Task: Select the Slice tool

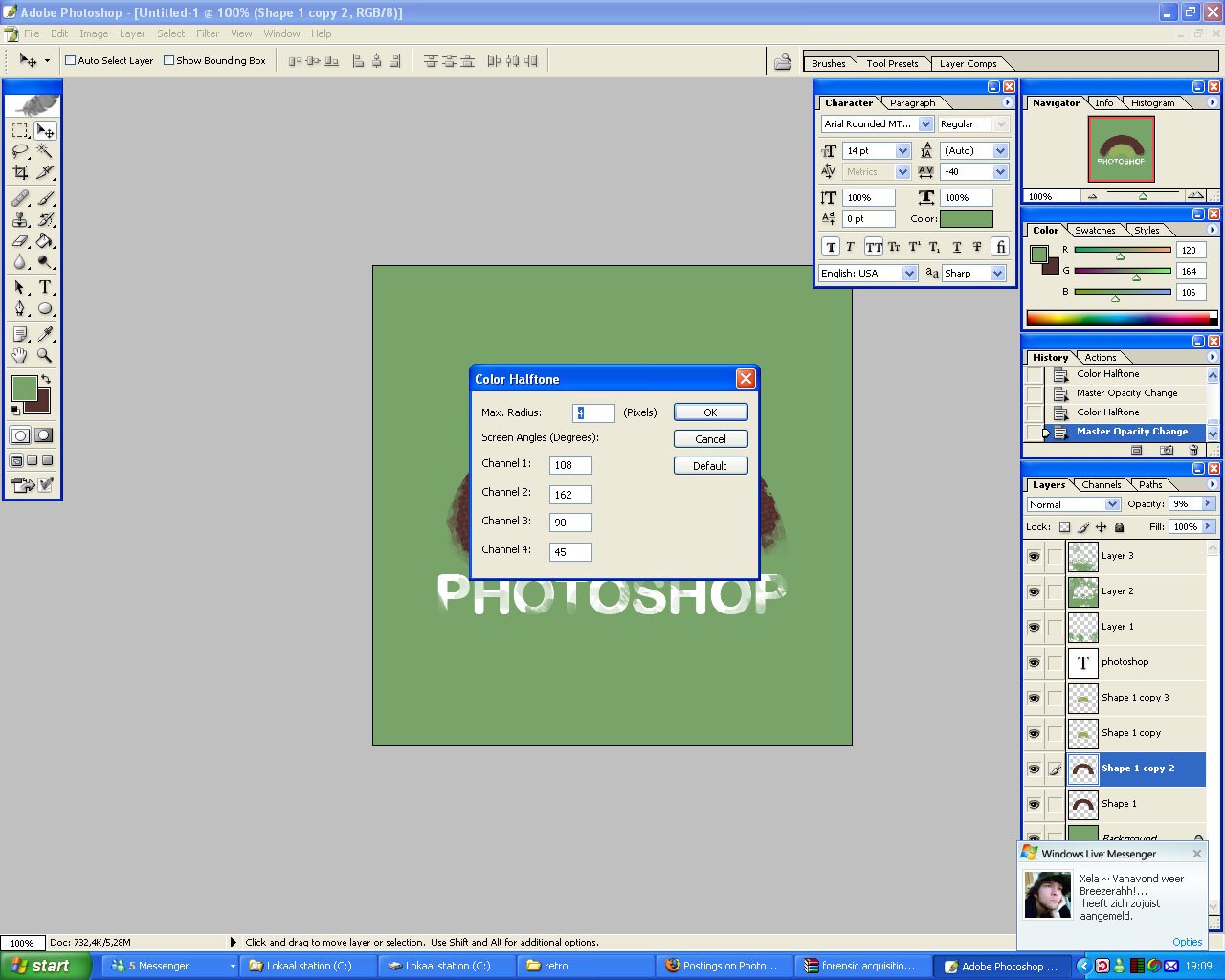Action: click(x=45, y=172)
